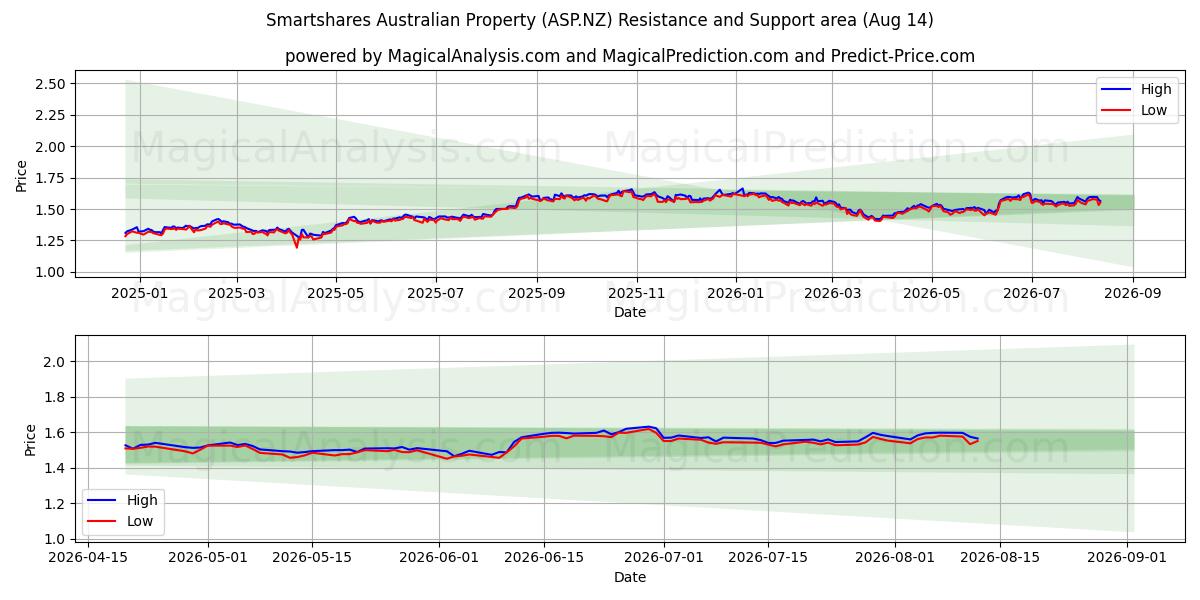
Task: Click the bottom chart 'Price' y-axis label
Action: tap(31, 440)
